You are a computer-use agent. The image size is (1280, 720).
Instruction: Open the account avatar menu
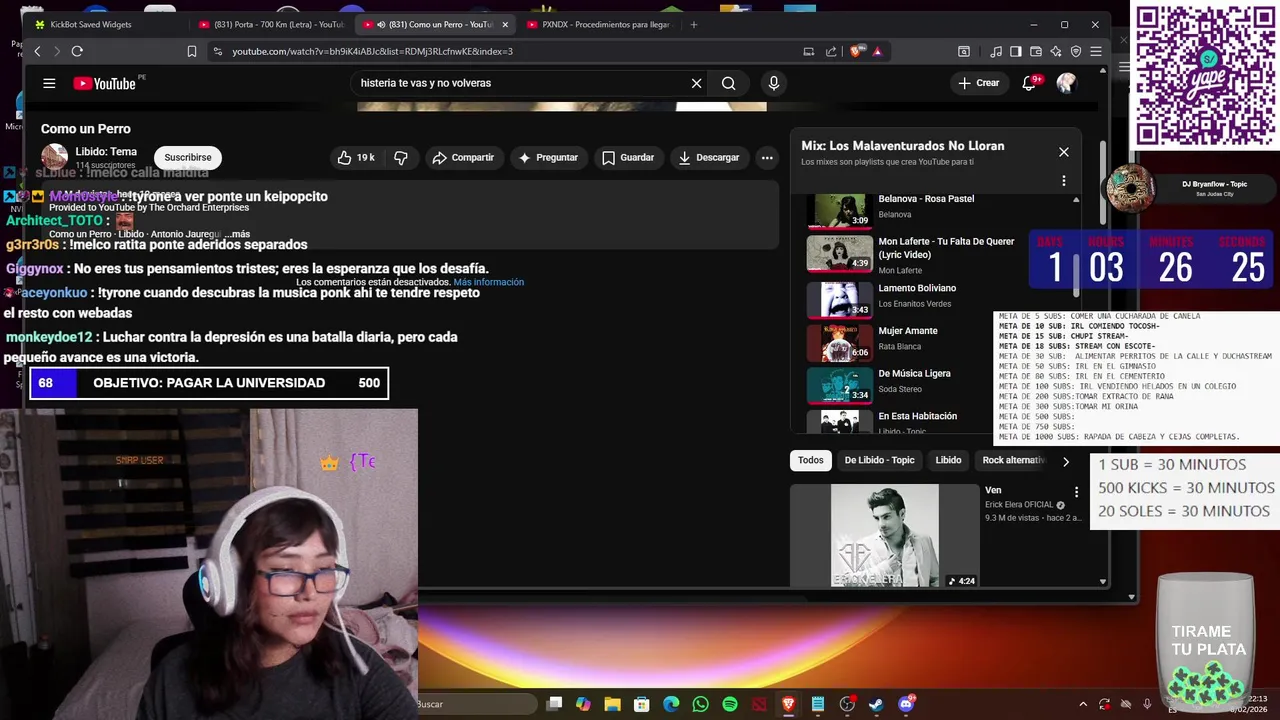point(1066,83)
